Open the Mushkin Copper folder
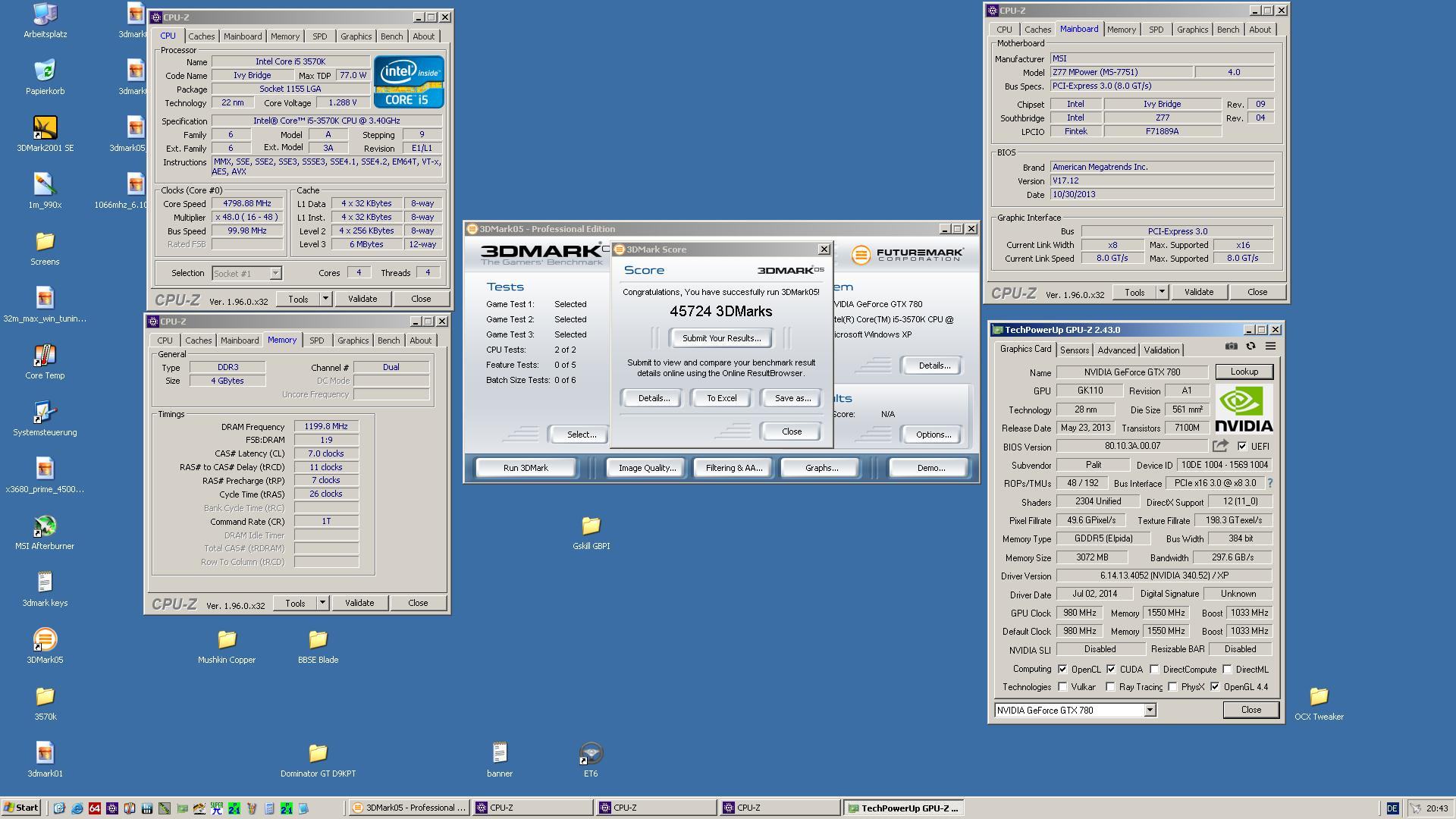The height and width of the screenshot is (819, 1456). click(x=227, y=645)
